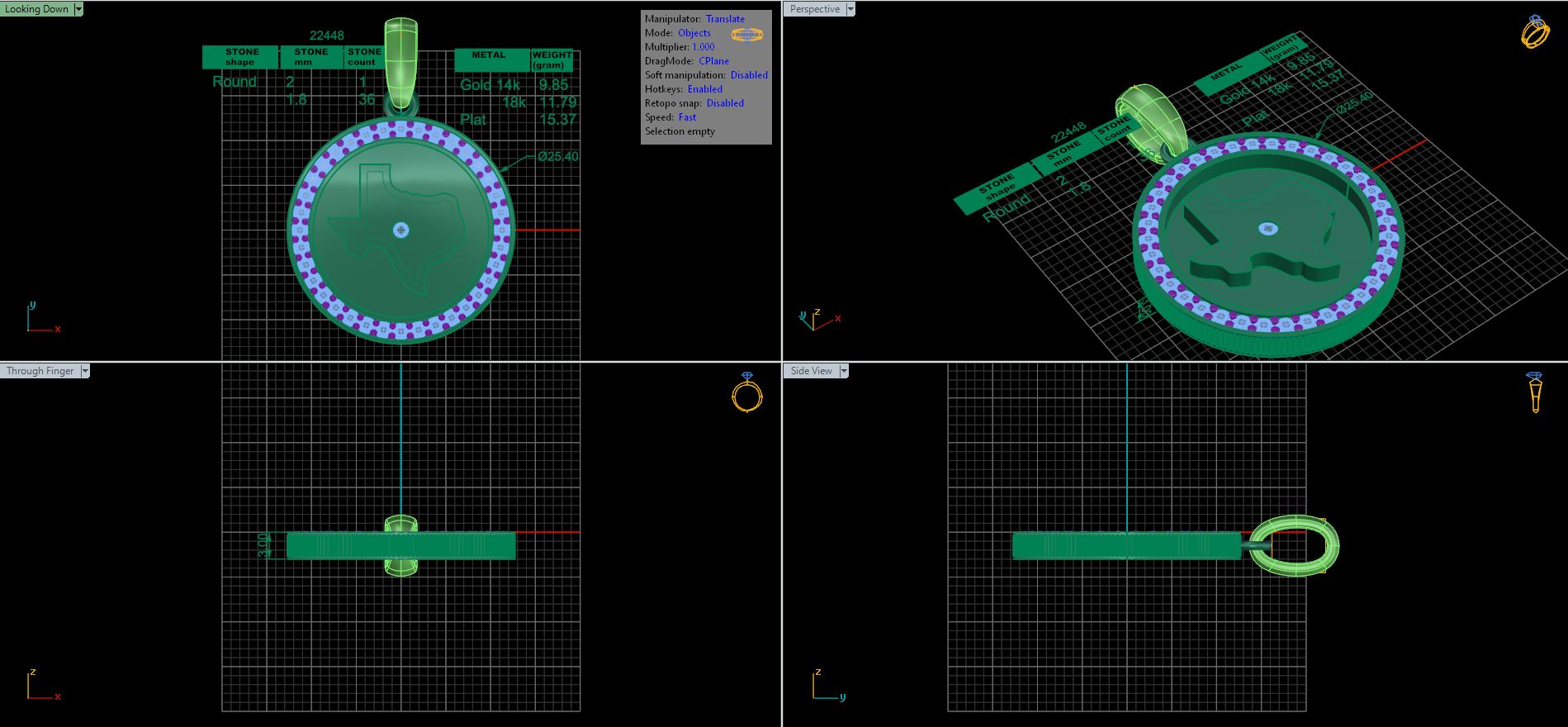Viewport: 1568px width, 727px height.
Task: Expand the Side View viewport menu arrow
Action: [x=843, y=371]
